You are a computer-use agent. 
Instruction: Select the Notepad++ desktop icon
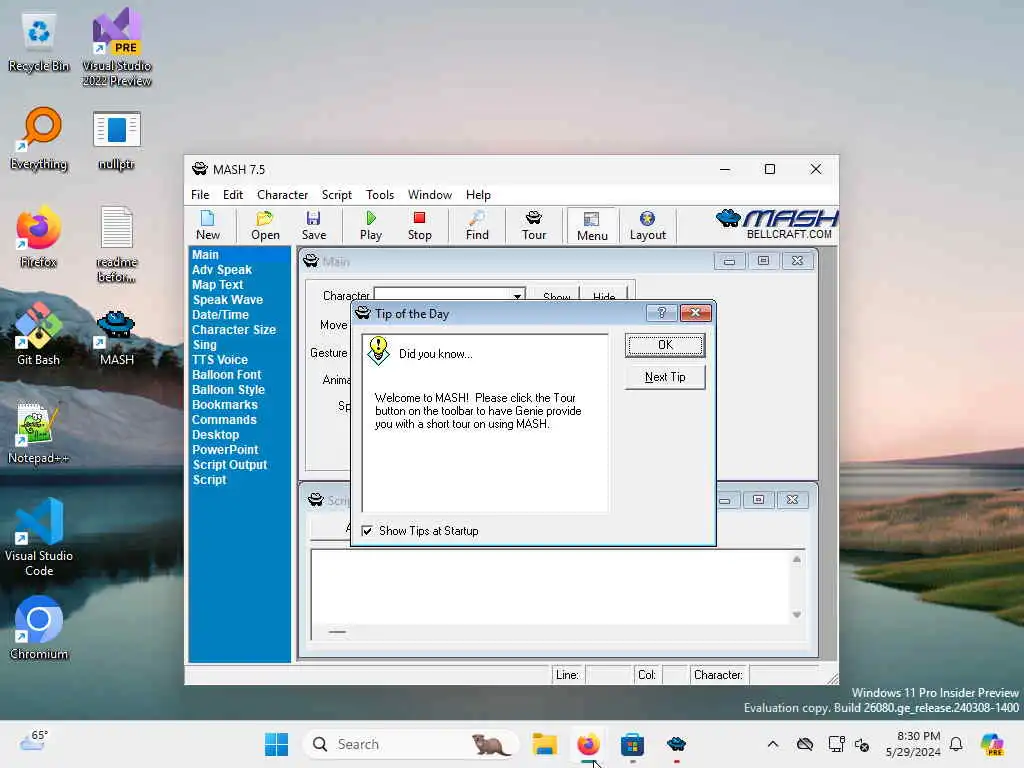[x=39, y=433]
